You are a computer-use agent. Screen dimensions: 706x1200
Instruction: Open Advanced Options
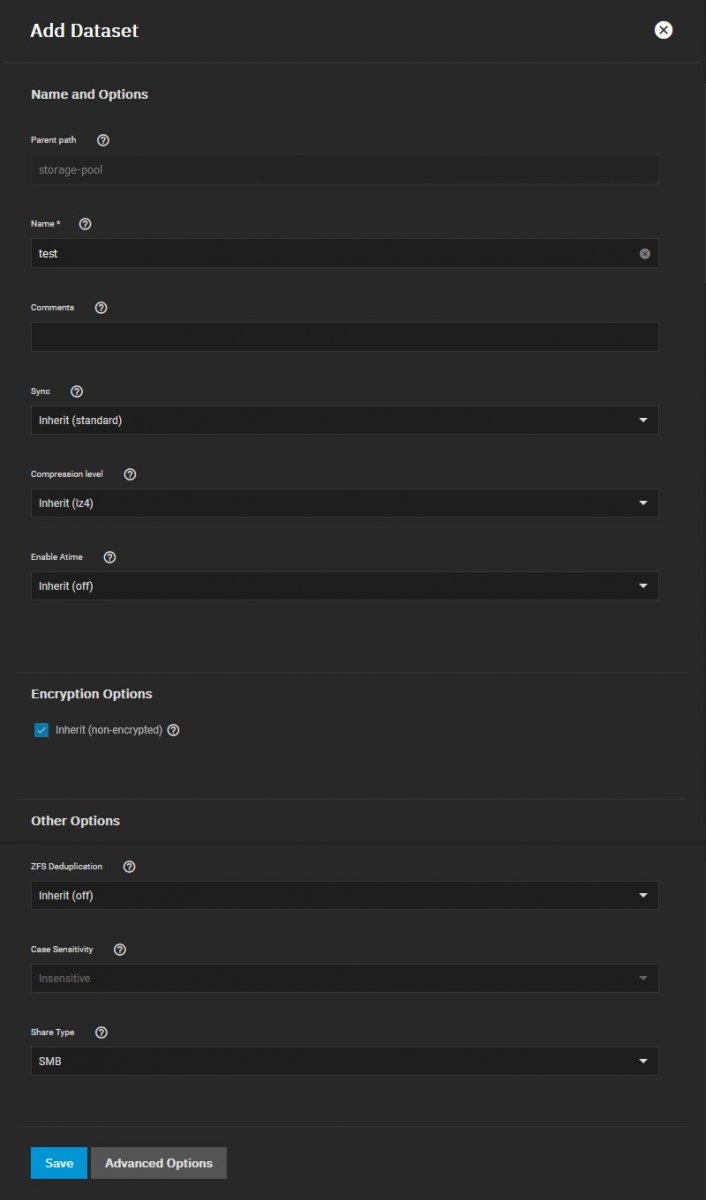[159, 1163]
